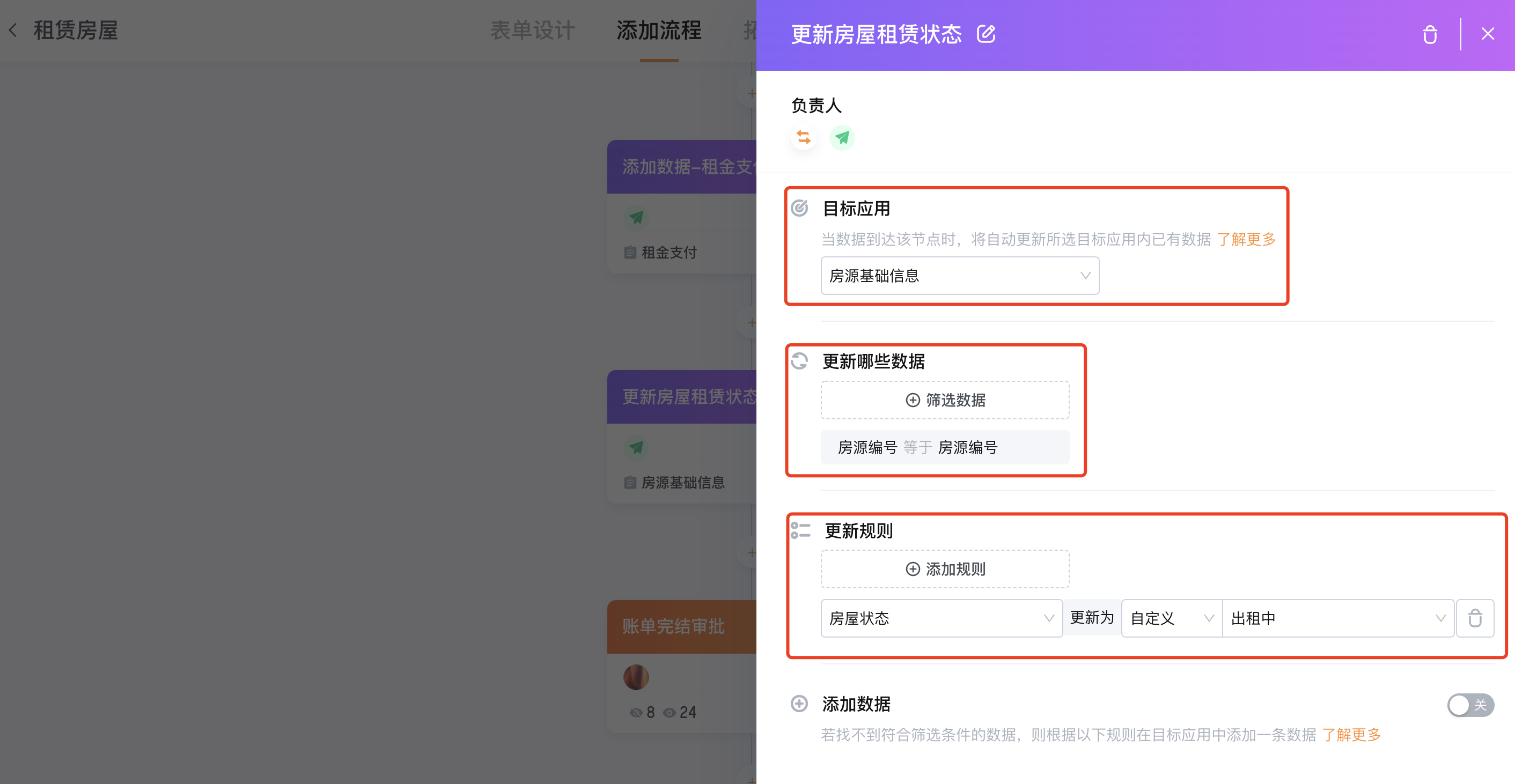Click the 添加数据 plus circle icon
The image size is (1515, 784).
(x=799, y=703)
